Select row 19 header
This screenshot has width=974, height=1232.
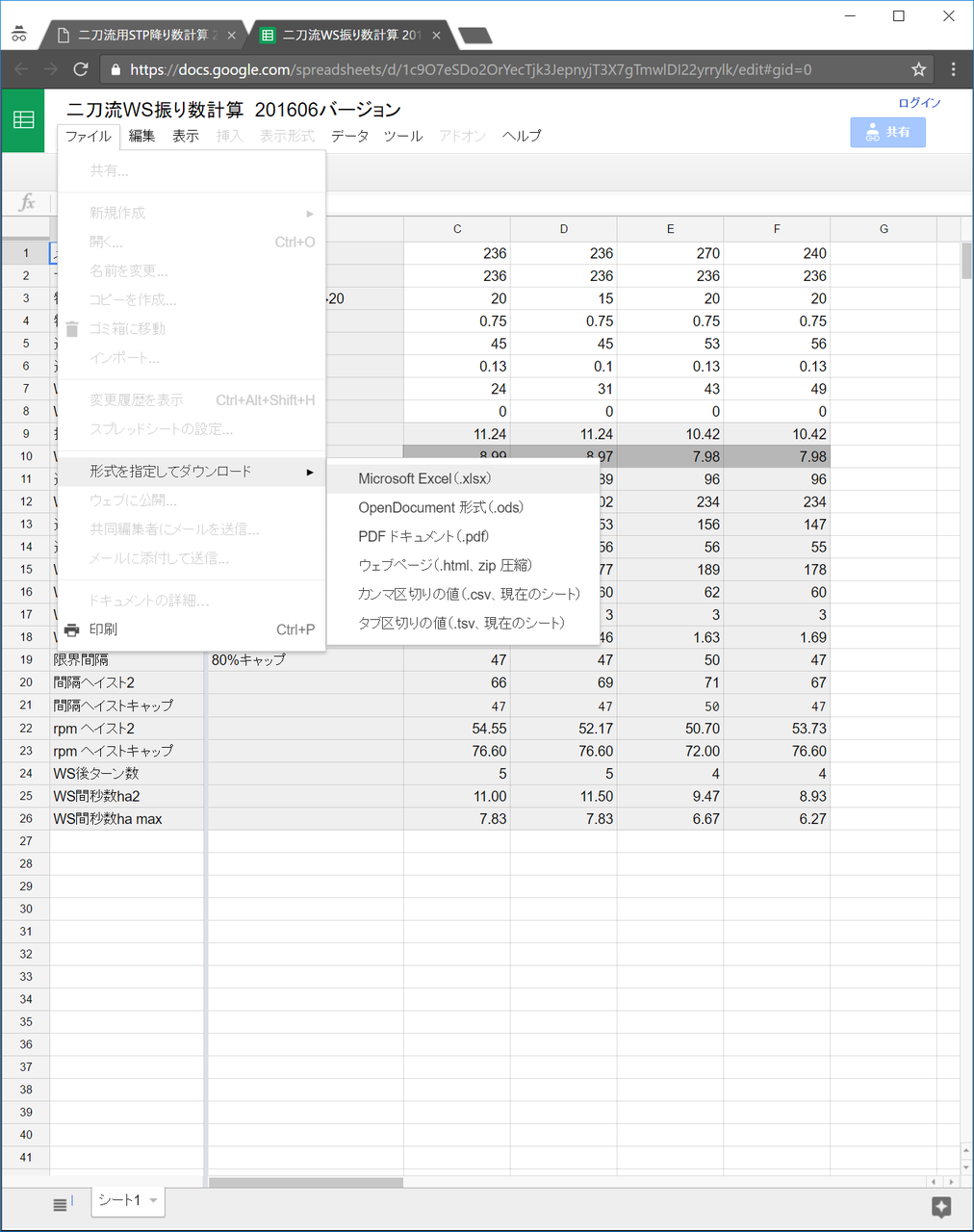(x=26, y=660)
